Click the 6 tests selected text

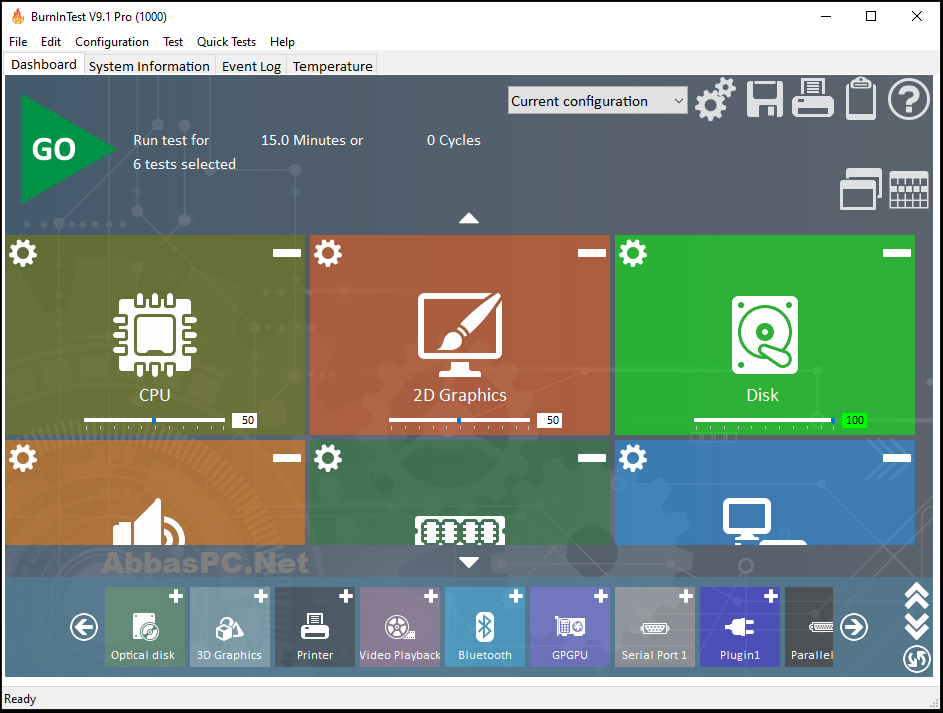184,164
